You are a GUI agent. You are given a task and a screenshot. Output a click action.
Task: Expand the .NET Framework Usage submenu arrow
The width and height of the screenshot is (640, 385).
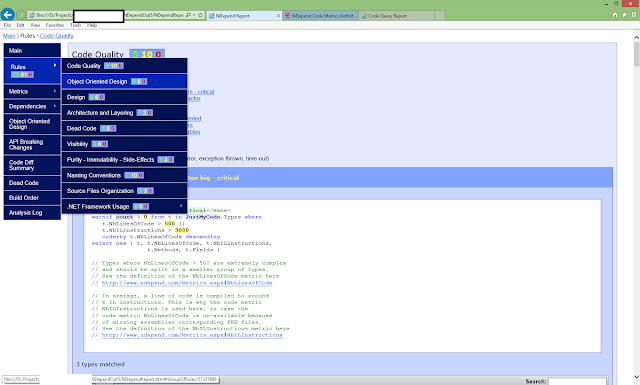tap(181, 206)
